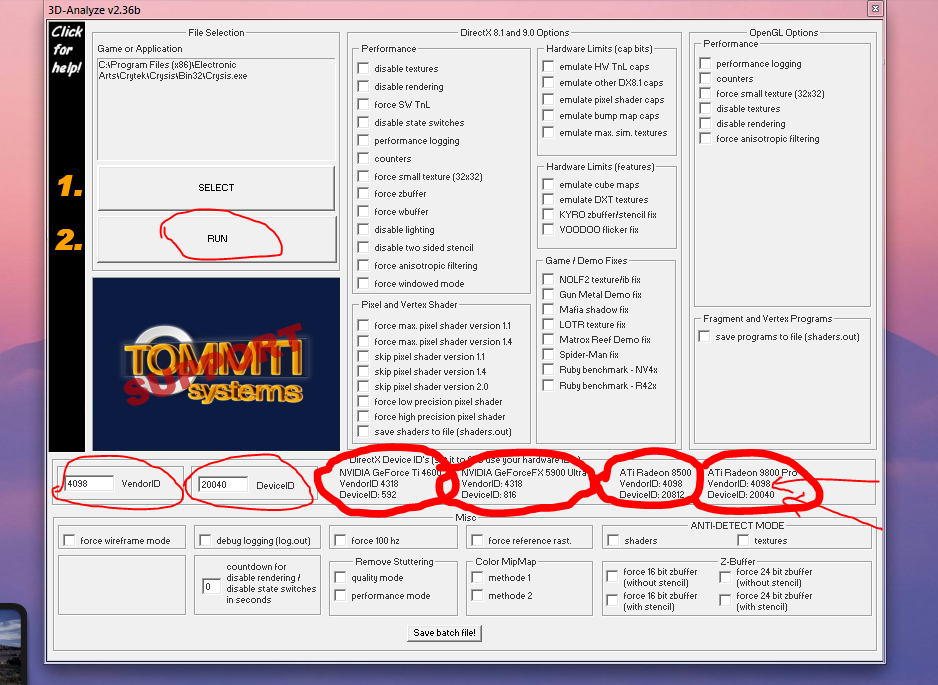
Task: Open the 'Click for help!' banner
Action: click(x=66, y=49)
